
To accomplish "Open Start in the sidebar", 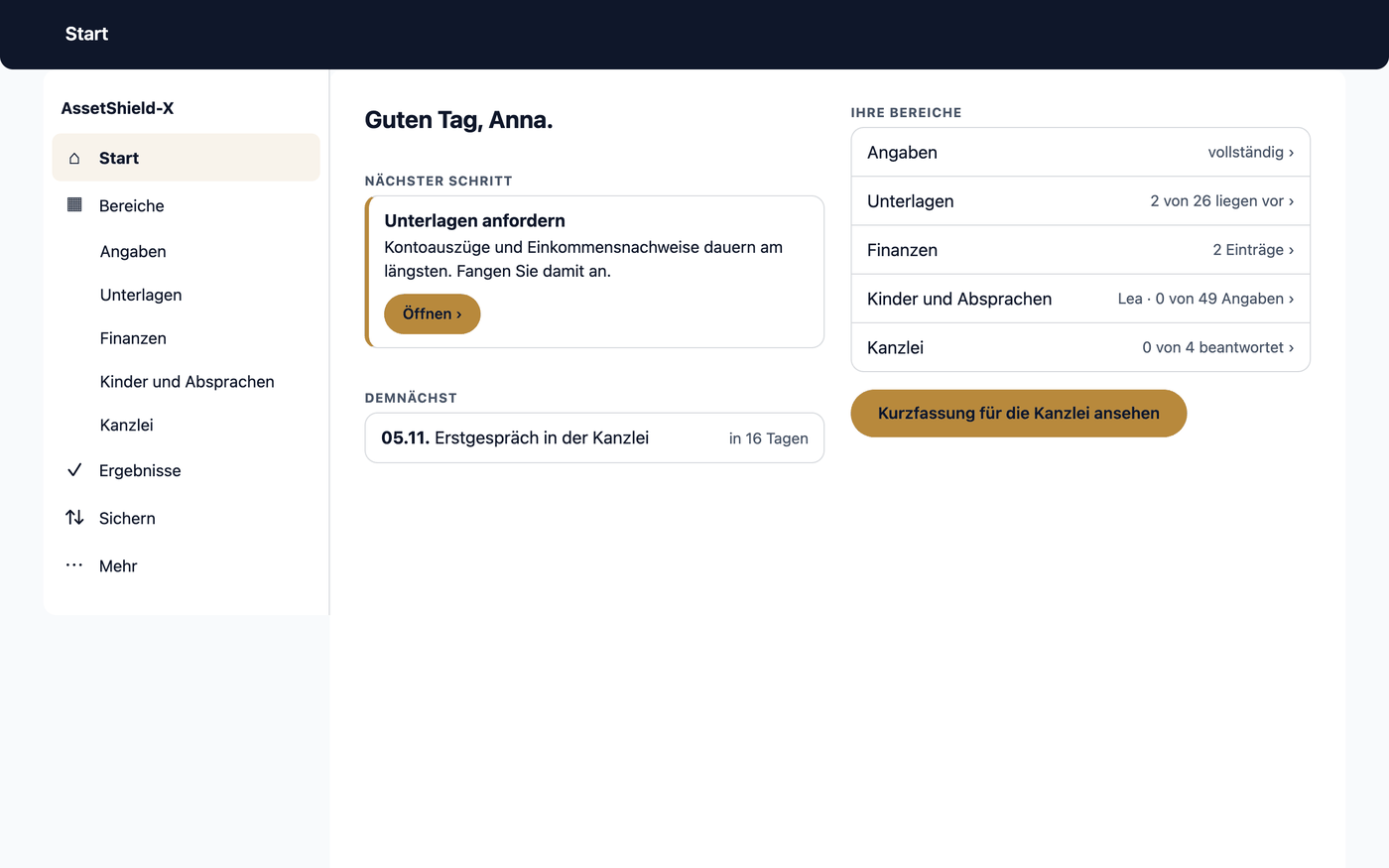I will click(x=187, y=158).
